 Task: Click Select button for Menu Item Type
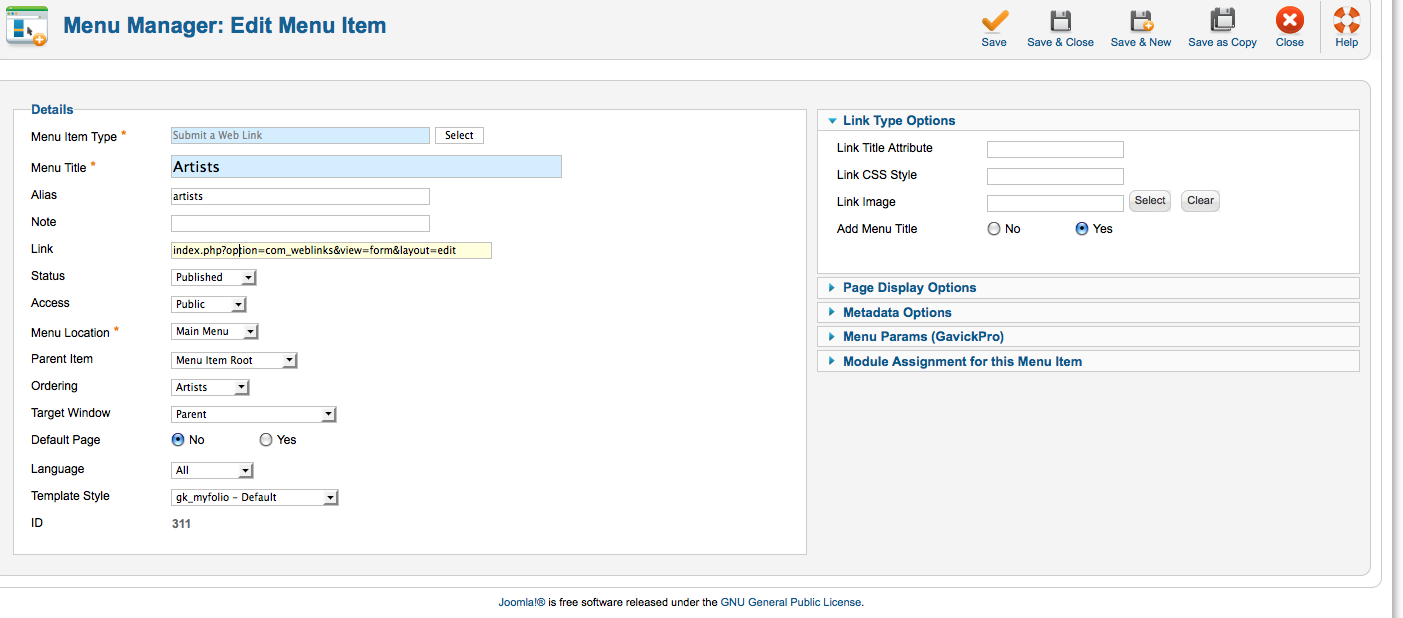click(459, 135)
